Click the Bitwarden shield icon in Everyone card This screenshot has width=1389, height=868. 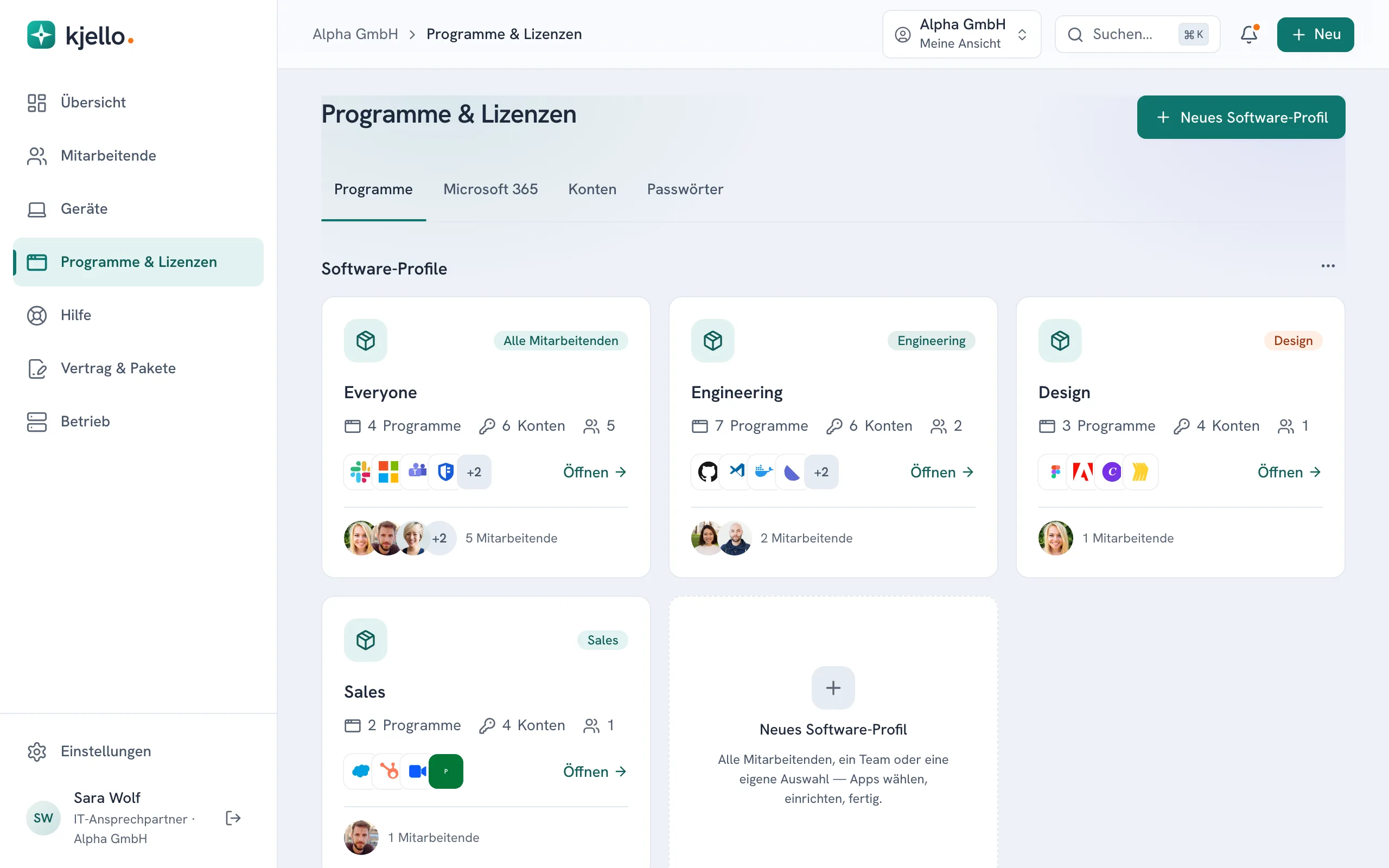(445, 472)
